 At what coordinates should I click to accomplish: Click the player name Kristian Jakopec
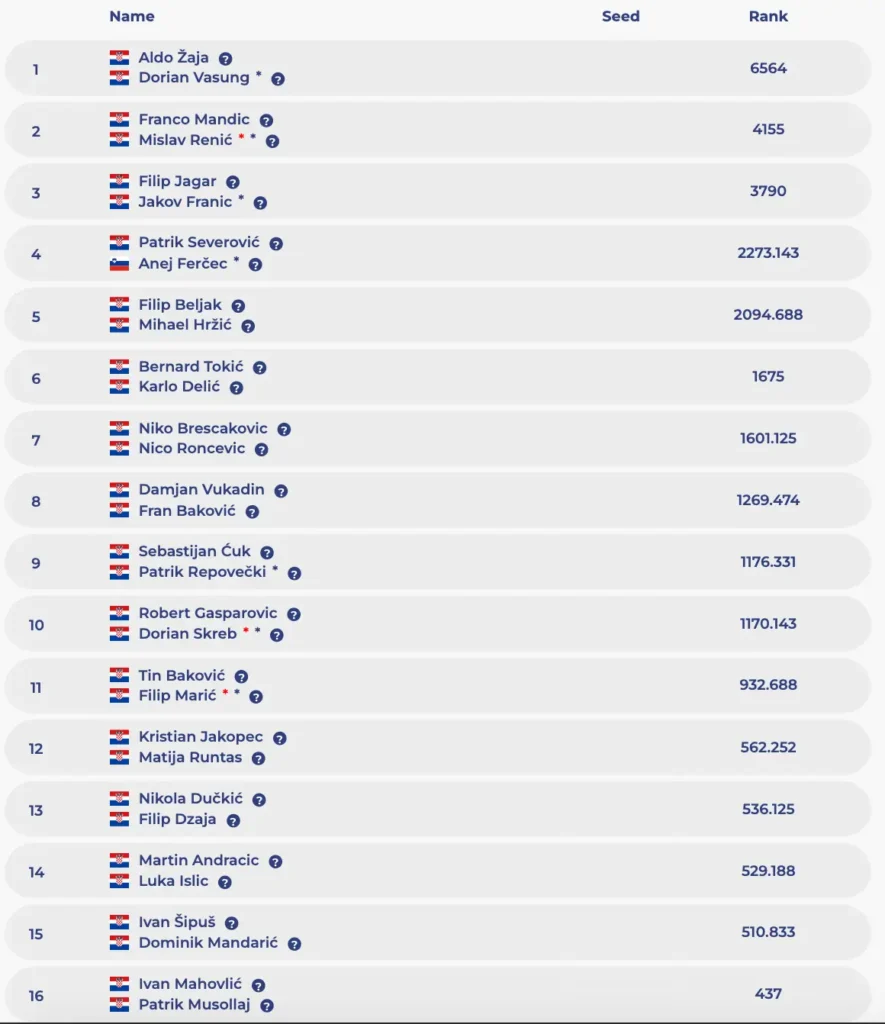pos(200,737)
